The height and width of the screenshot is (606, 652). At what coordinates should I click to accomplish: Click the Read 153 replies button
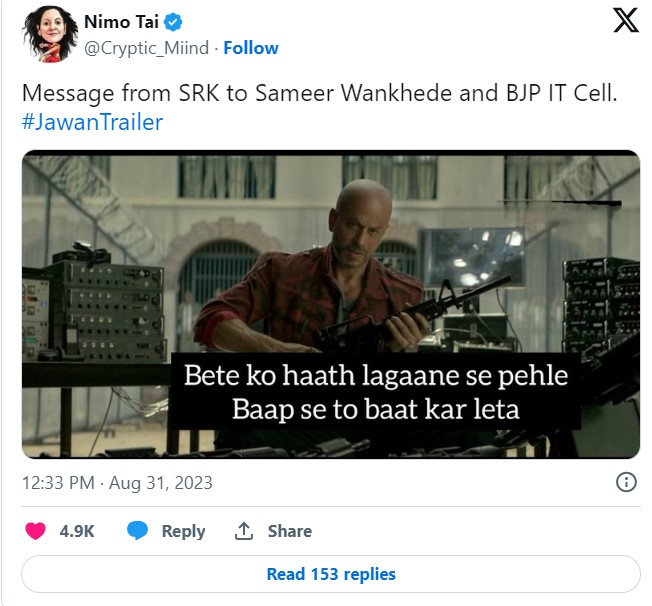coord(331,574)
